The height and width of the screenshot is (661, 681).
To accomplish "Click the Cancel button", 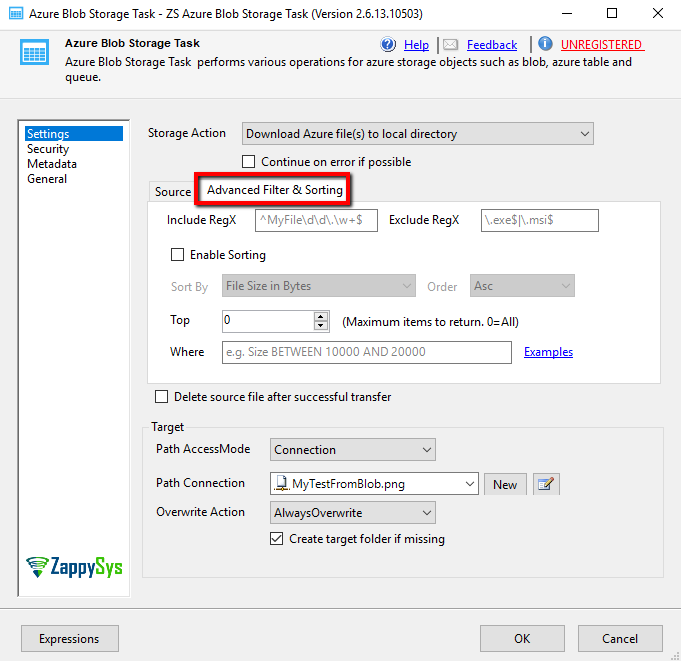I will click(620, 638).
